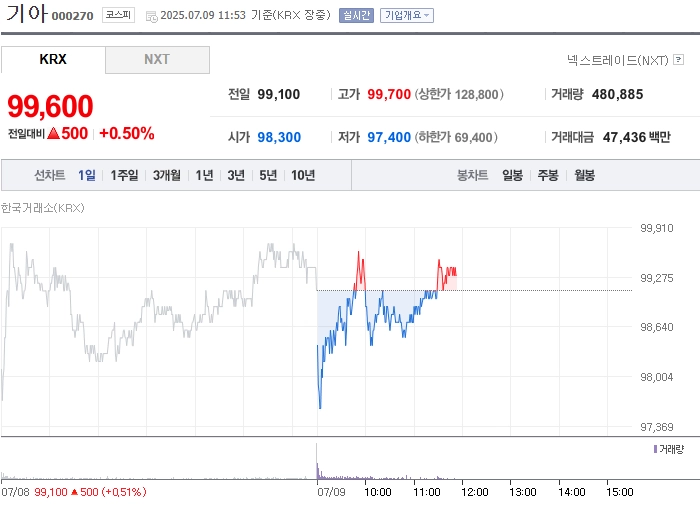Switch to 일봉 candle chart
Image resolution: width=700 pixels, height=515 pixels.
coord(512,175)
